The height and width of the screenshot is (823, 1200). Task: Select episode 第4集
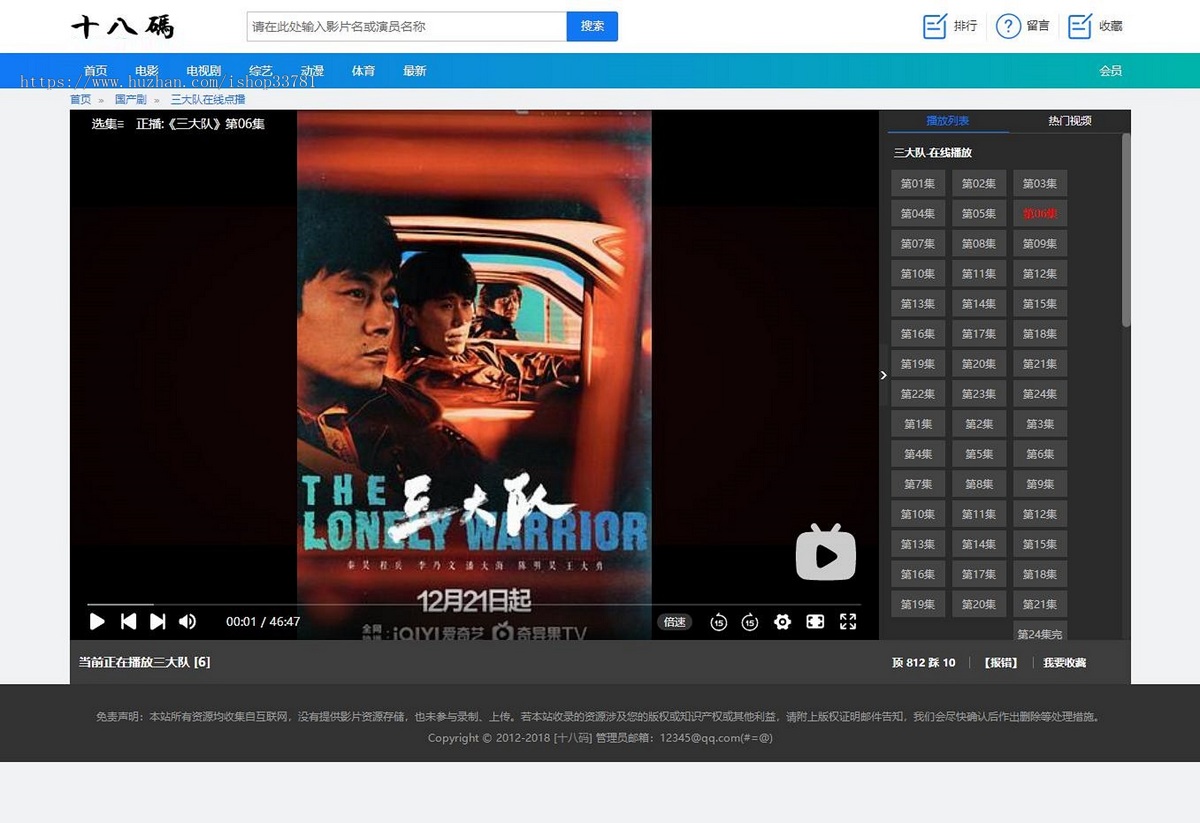tap(918, 454)
